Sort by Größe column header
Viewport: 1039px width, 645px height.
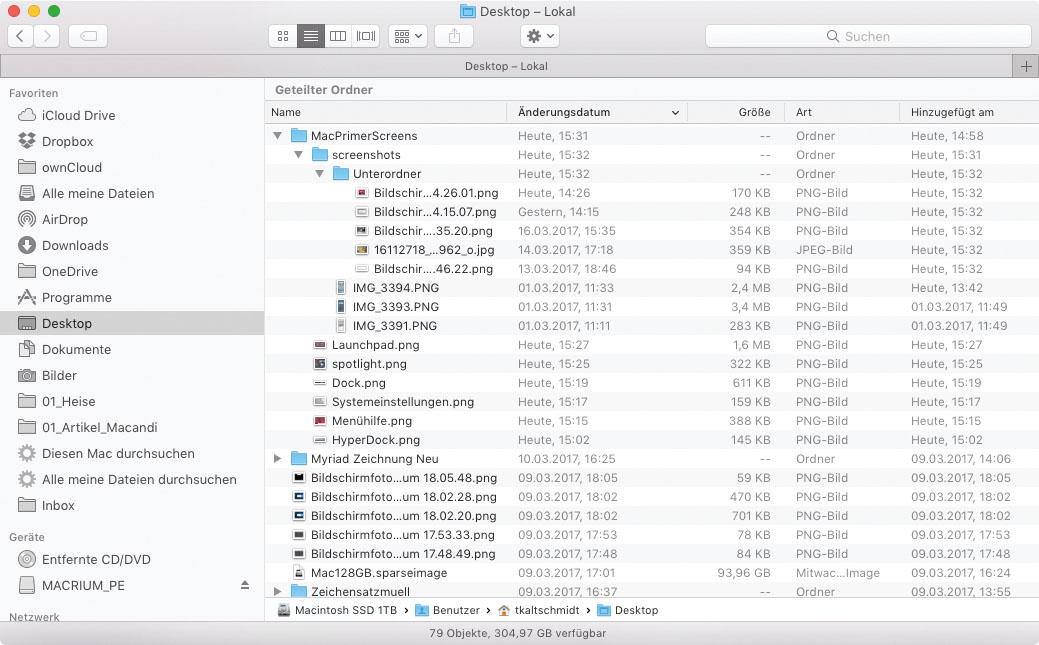pyautogui.click(x=754, y=112)
